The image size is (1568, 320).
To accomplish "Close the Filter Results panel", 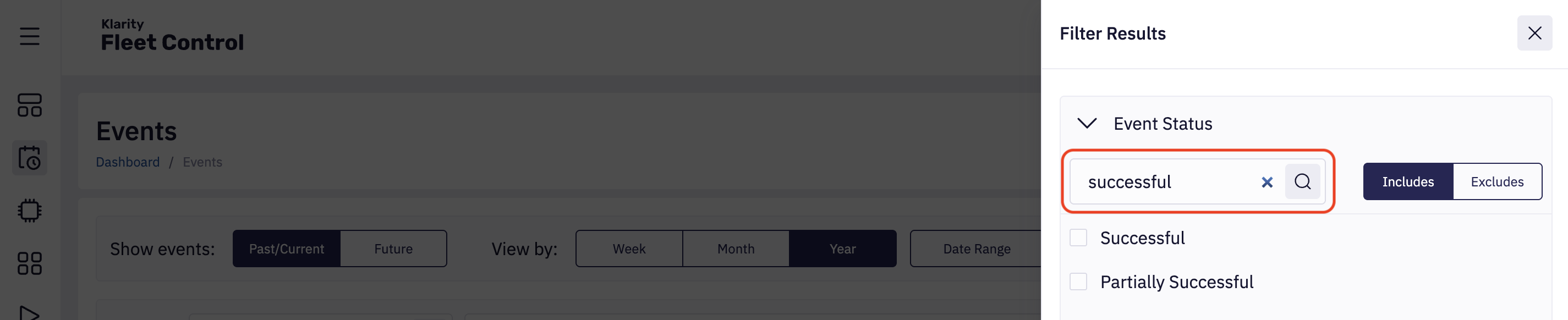I will coord(1534,34).
